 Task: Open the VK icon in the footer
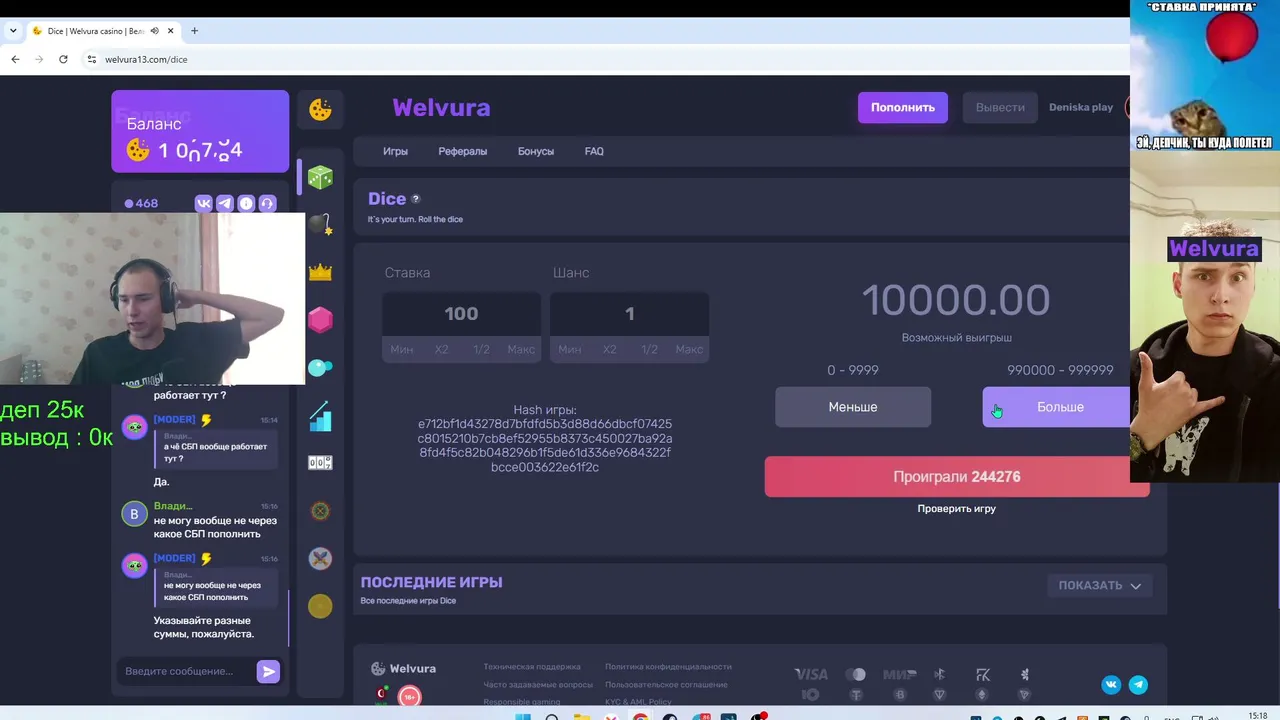pos(1111,685)
